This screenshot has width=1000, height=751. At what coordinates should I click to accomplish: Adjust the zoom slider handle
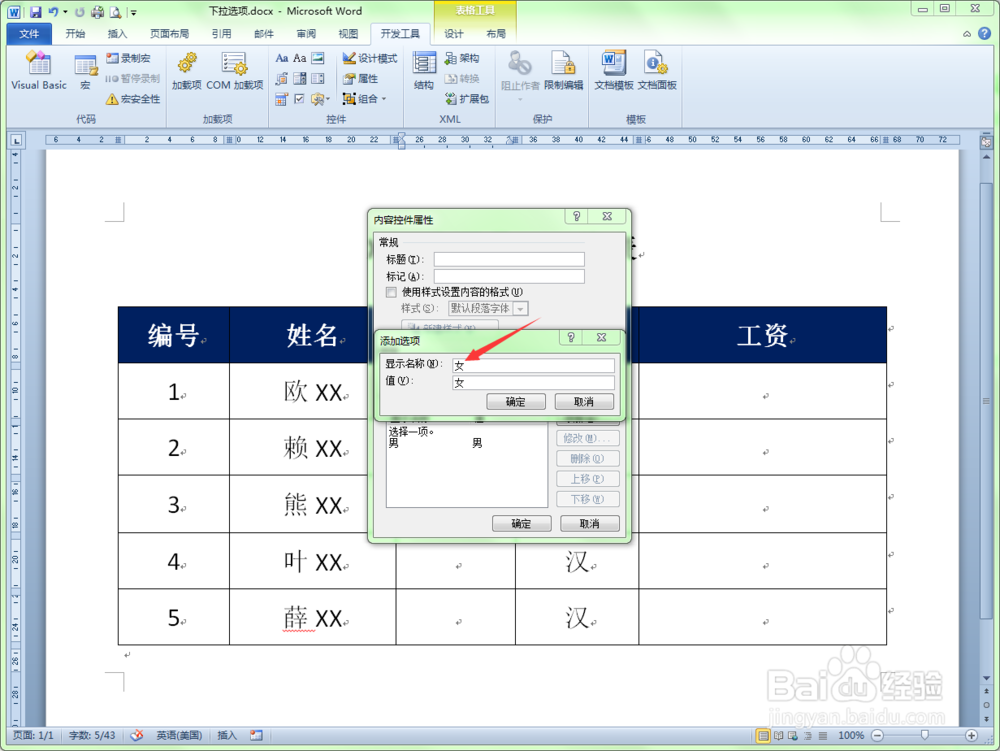[x=924, y=735]
